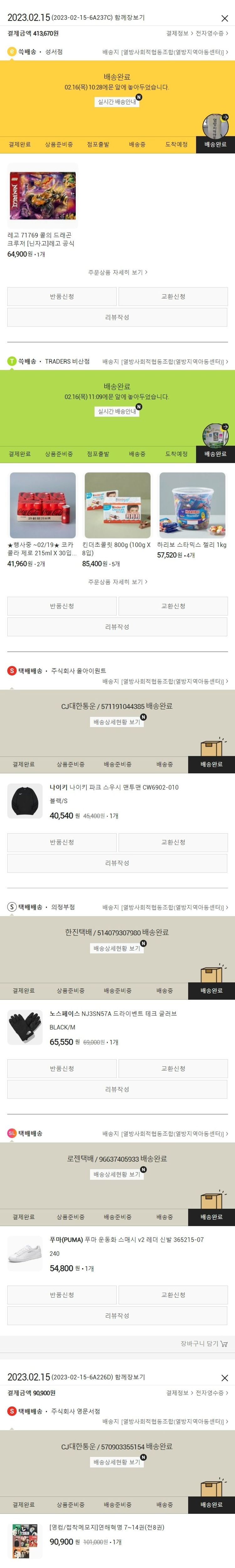Click 반품신청 for the LEGO order
Screen dimensions: 235x1568
coord(62,297)
